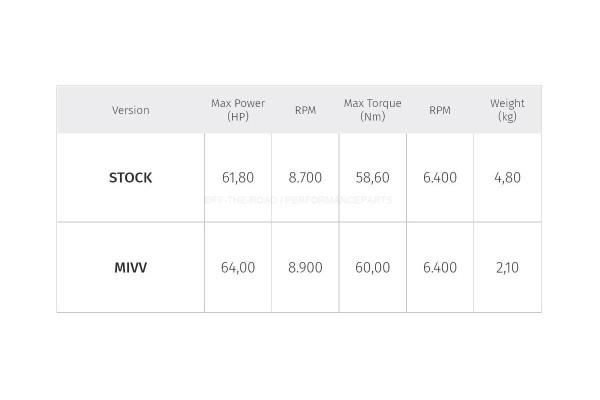Select the STOCK torque RPM 6.400 cell
The image size is (600, 400).
440,178
